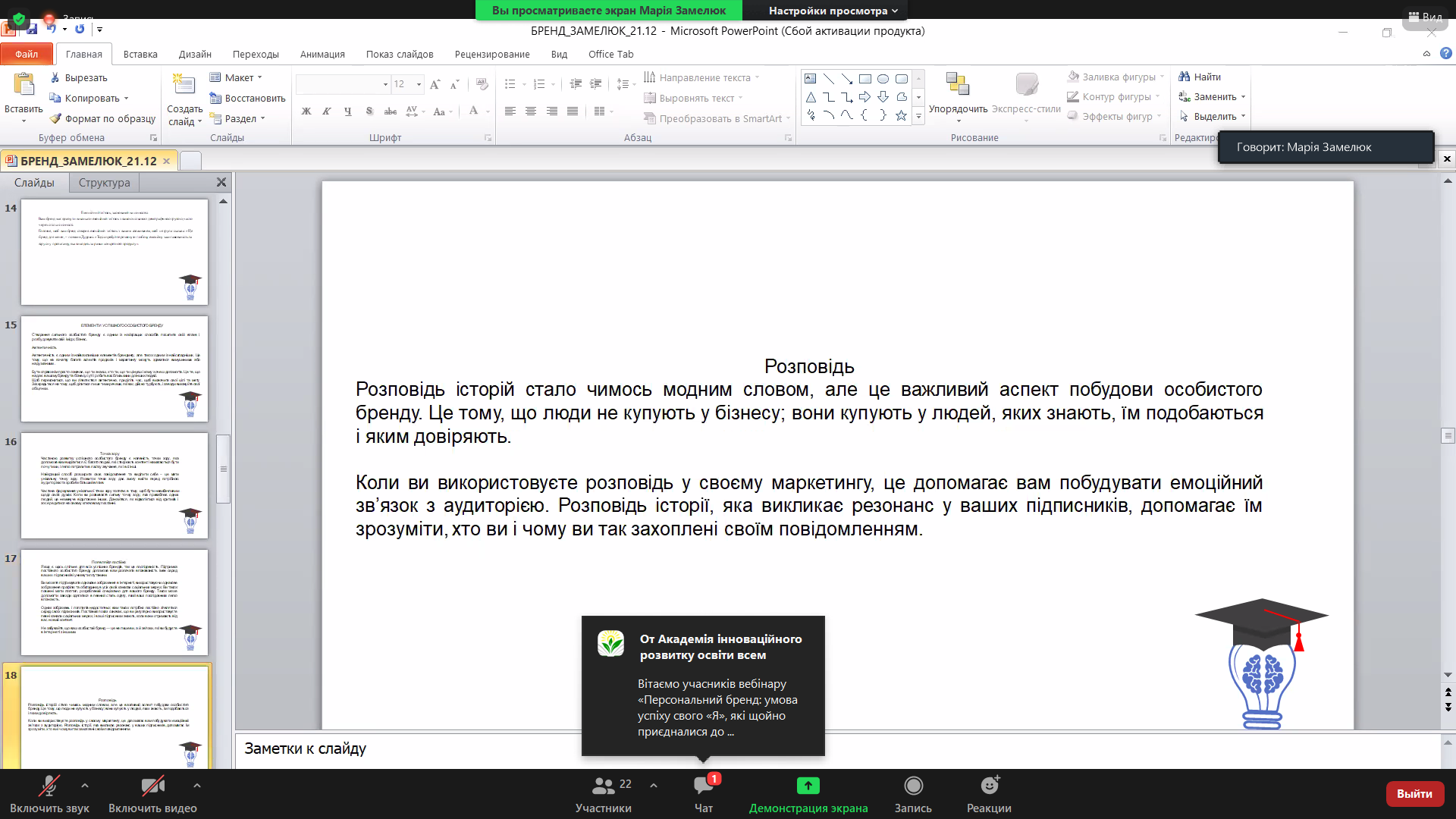Toggle bold Ж formatting button
1456x819 pixels.
point(306,111)
